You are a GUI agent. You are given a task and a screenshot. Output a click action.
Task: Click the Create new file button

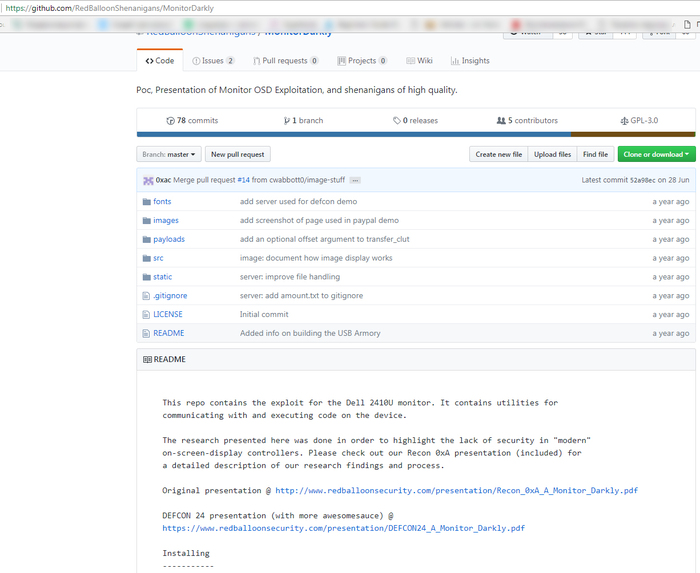tap(498, 154)
